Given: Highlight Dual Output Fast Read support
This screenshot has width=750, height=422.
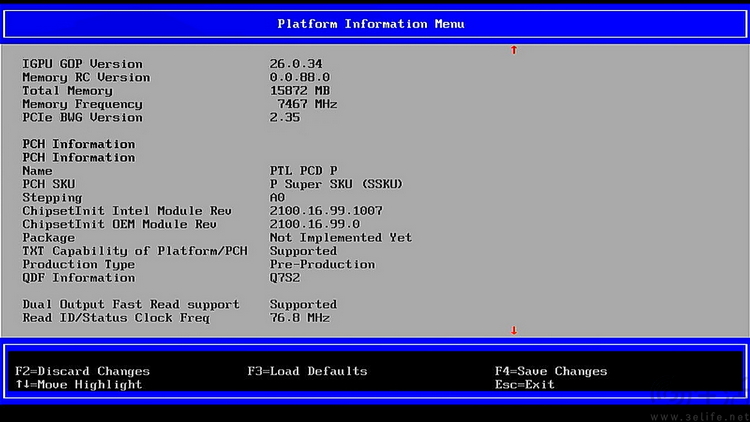Looking at the screenshot, I should [x=131, y=305].
